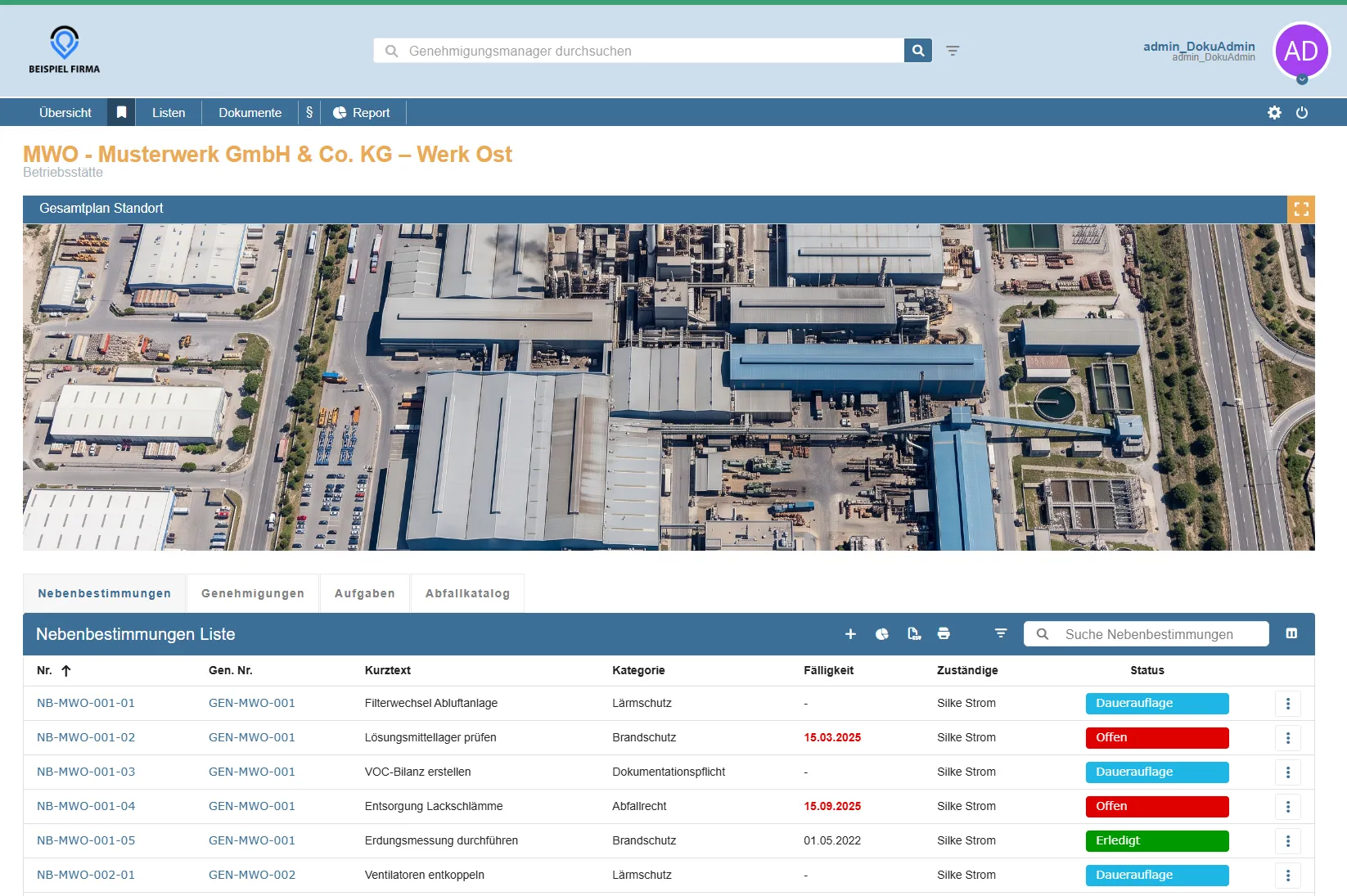Open row actions for NB-MWO-001-02
The height and width of the screenshot is (896, 1347).
(1288, 738)
